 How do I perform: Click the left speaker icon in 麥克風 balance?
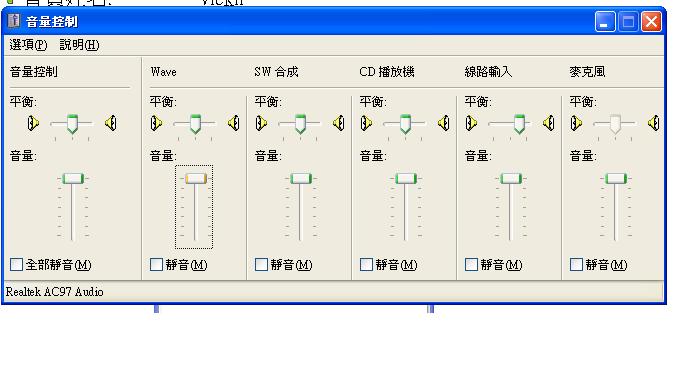pos(576,123)
